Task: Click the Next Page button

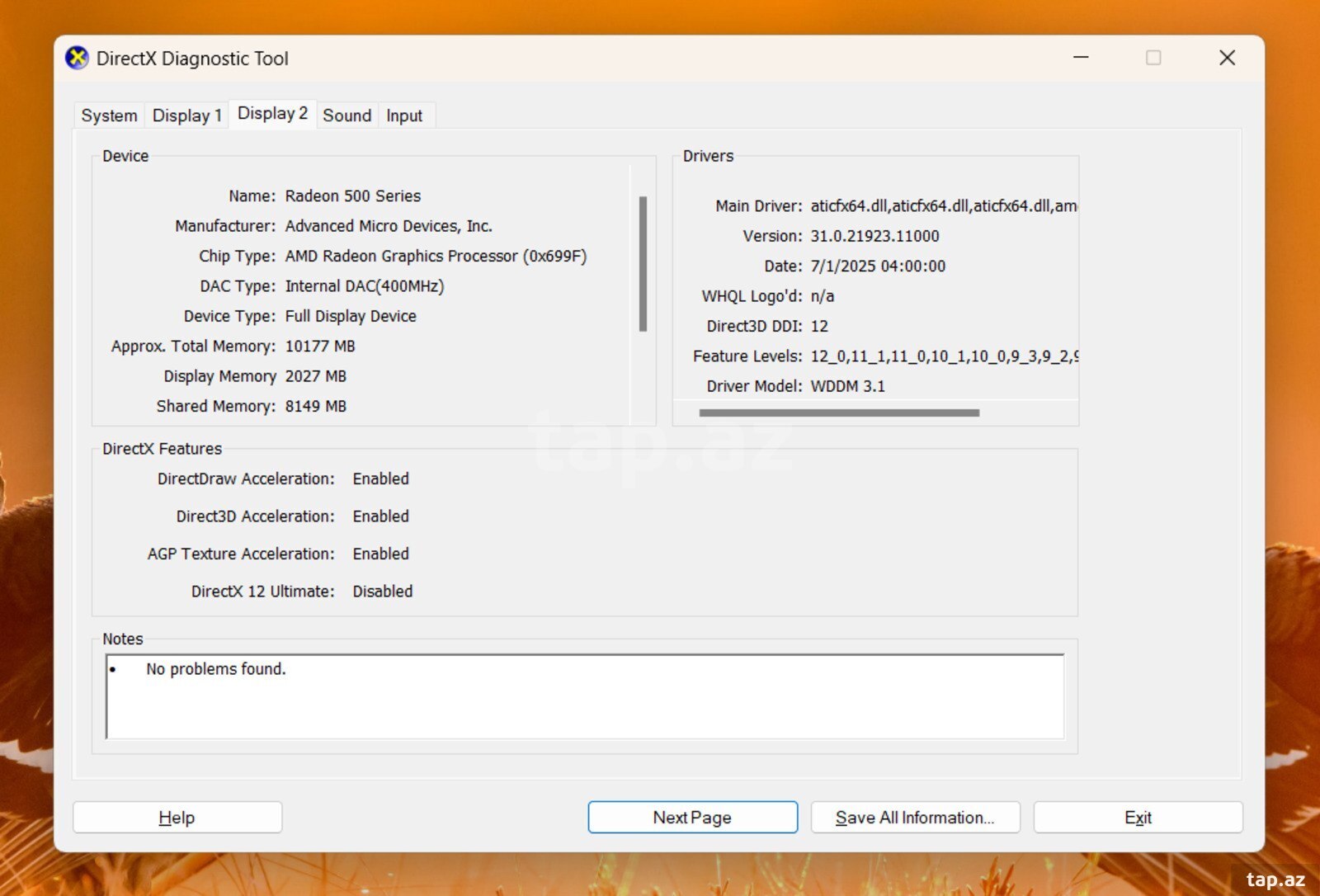Action: (692, 818)
